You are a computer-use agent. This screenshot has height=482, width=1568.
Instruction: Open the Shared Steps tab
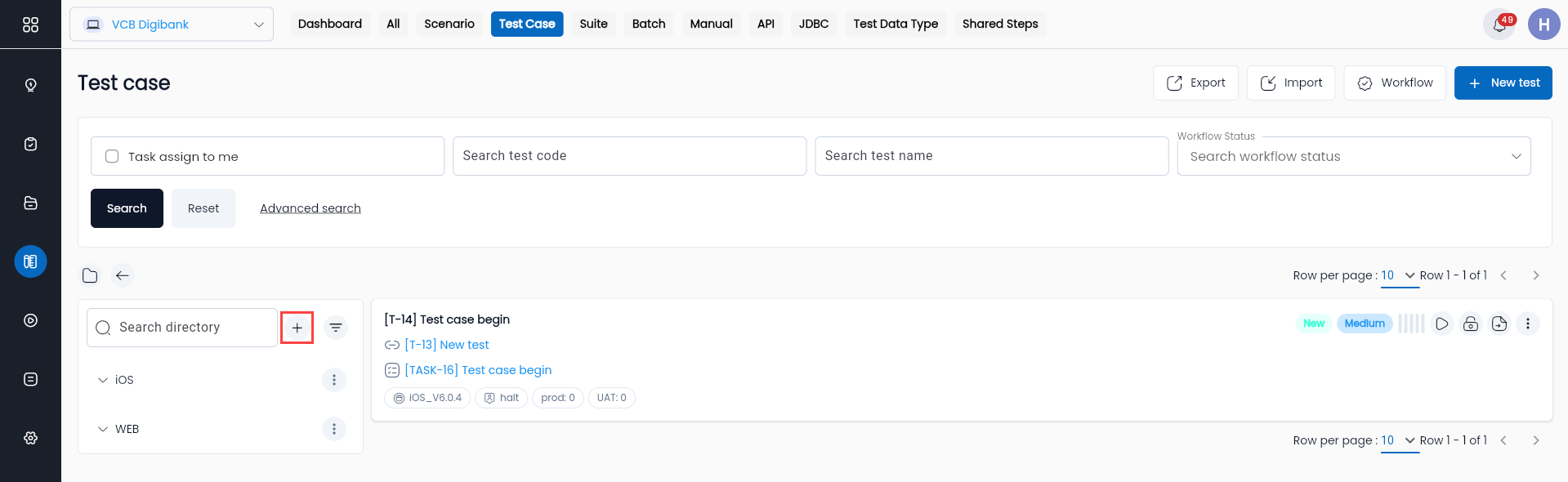pyautogui.click(x=1000, y=25)
